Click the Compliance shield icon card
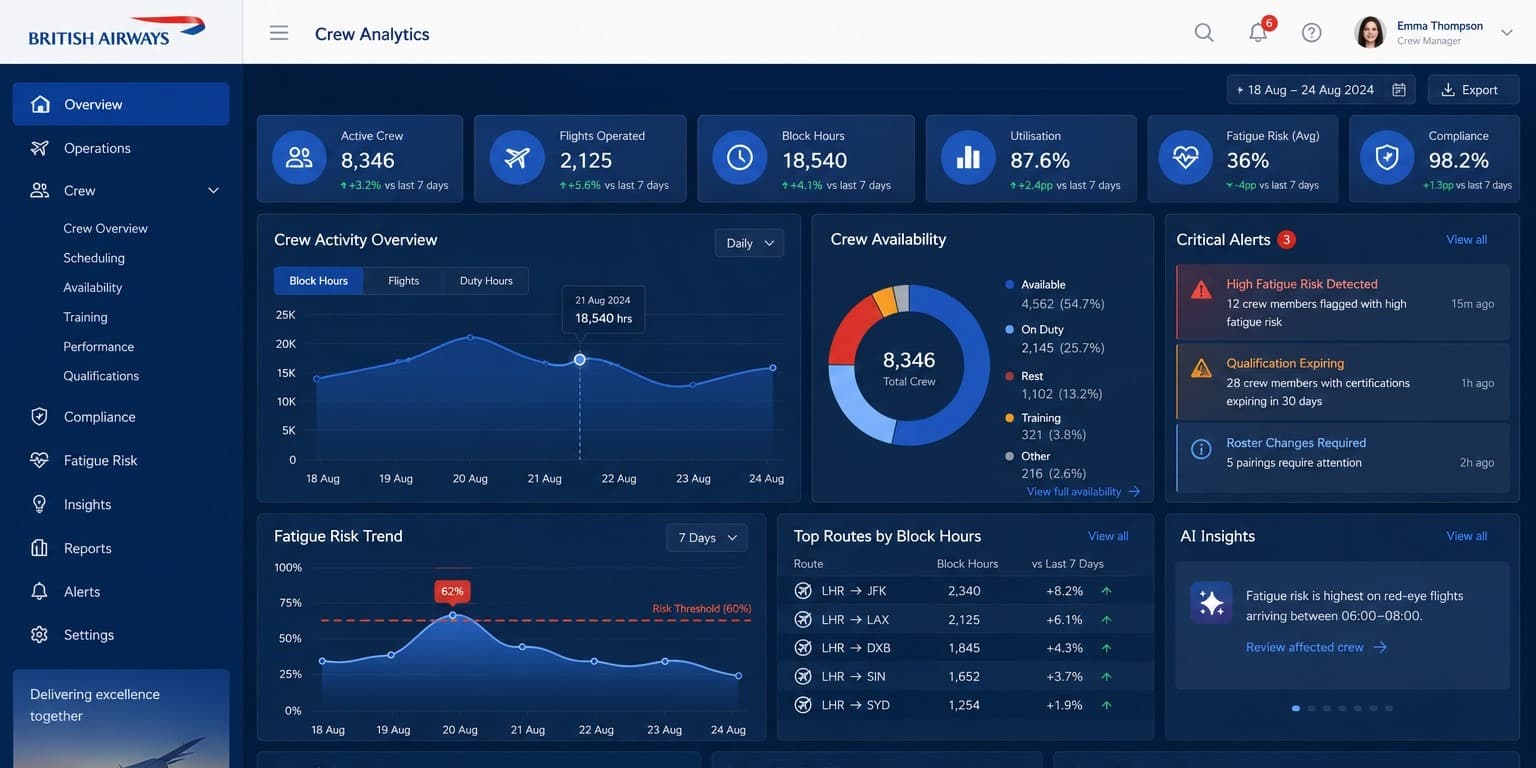 [1387, 158]
